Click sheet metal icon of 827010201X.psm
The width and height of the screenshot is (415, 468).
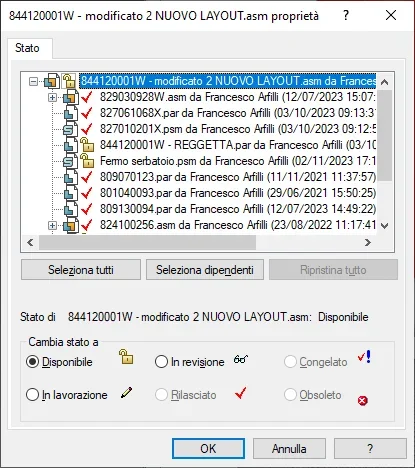tap(70, 129)
